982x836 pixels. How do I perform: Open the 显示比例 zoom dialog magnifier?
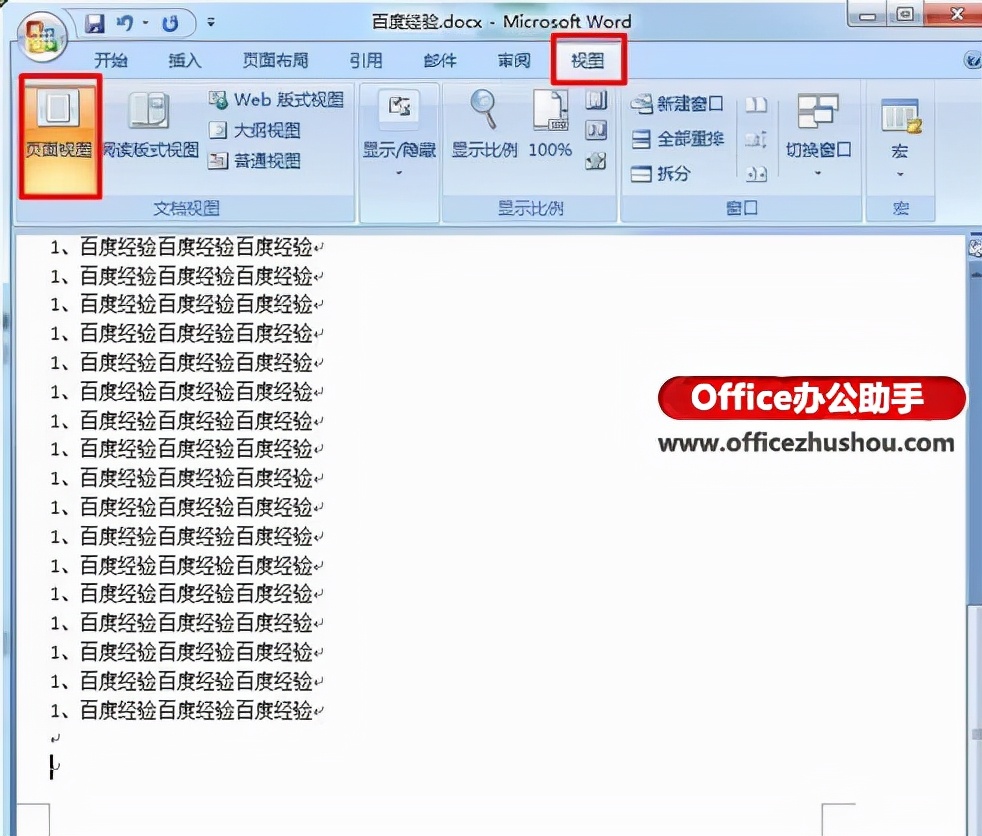[484, 124]
